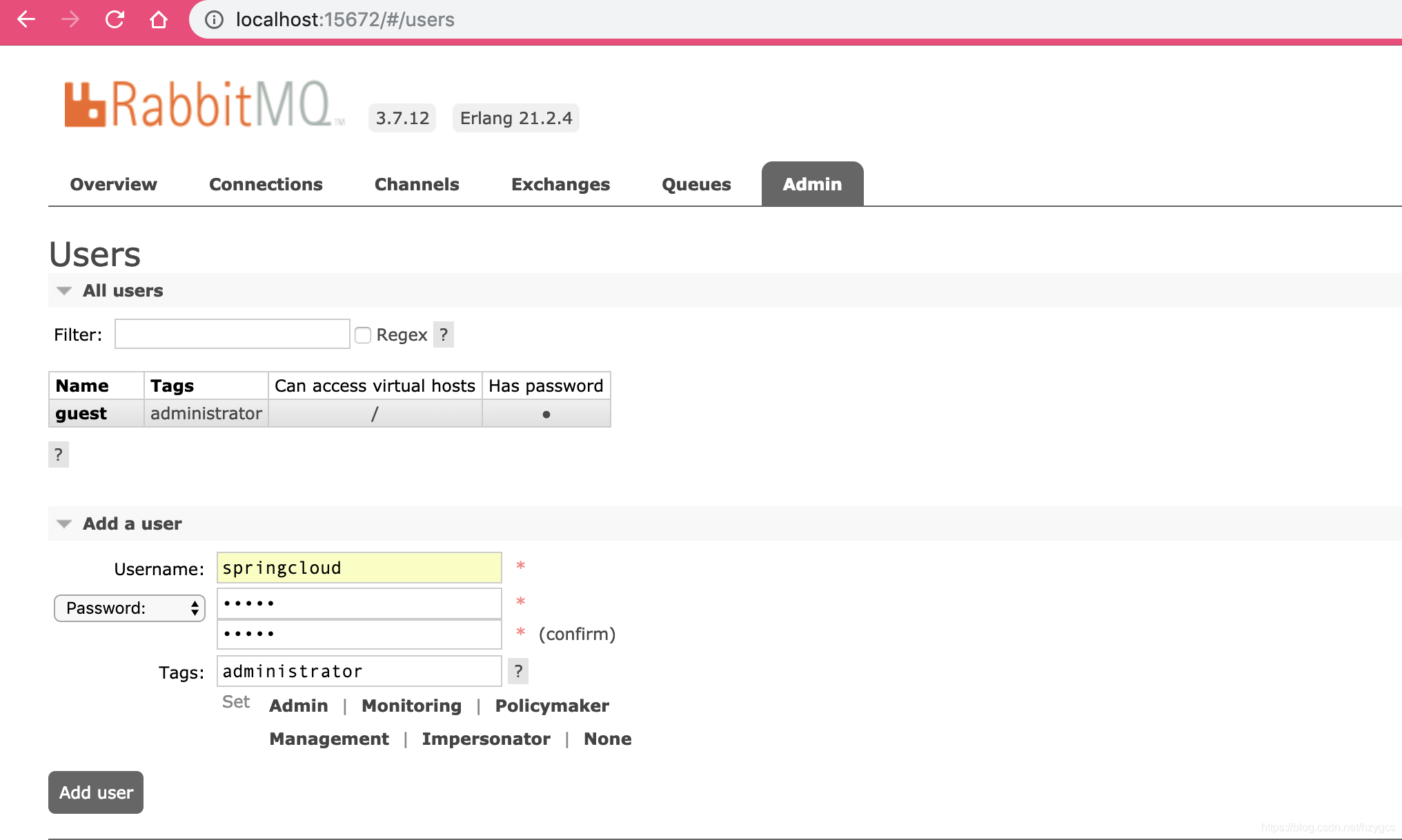Set tag to Management
Screen dimensions: 1402x840
329,739
